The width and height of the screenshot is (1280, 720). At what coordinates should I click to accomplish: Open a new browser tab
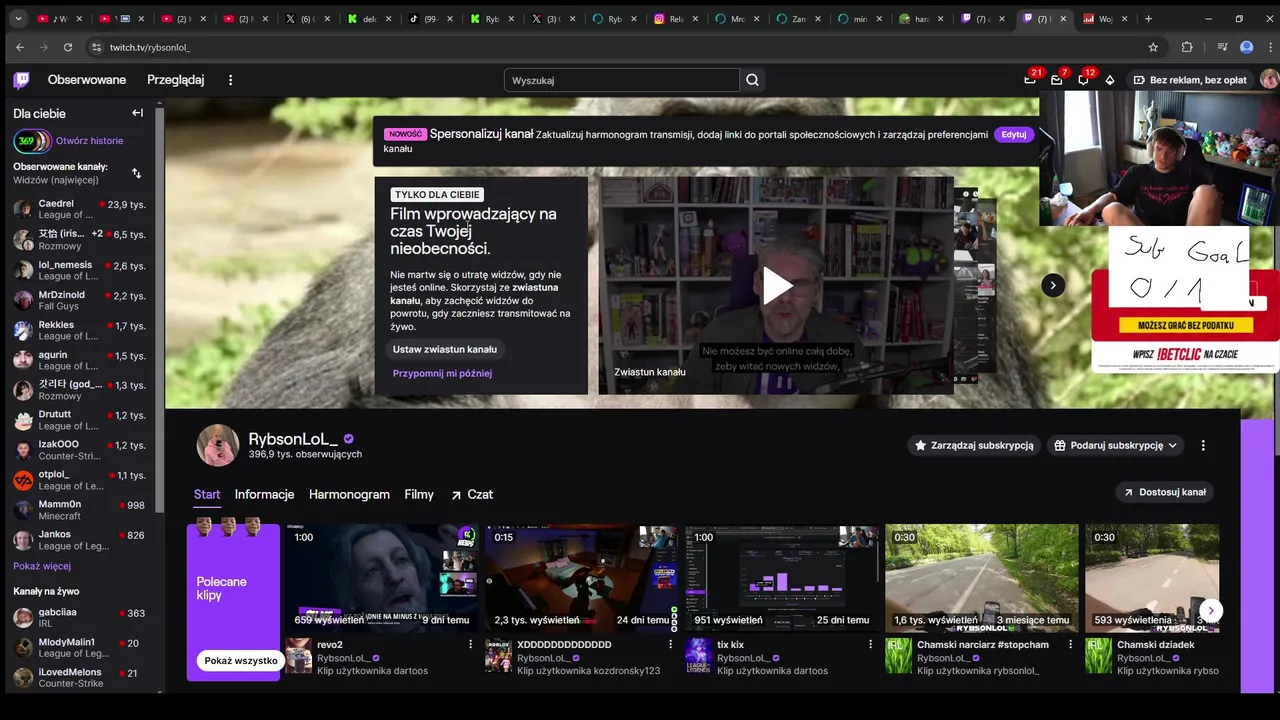click(1148, 19)
